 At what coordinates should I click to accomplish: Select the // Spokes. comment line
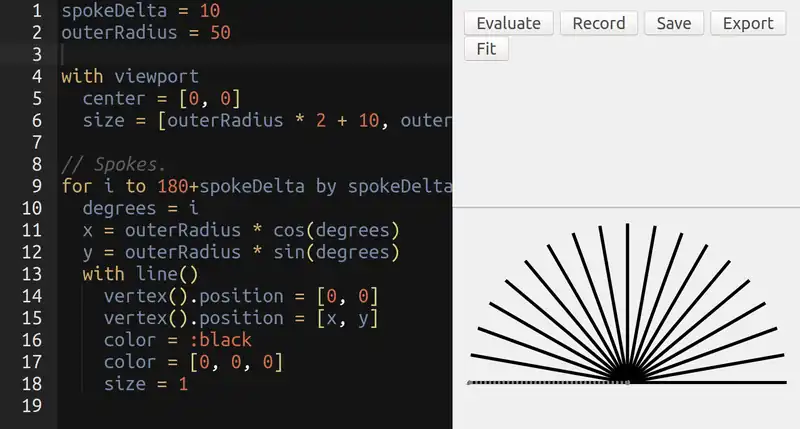(x=113, y=164)
